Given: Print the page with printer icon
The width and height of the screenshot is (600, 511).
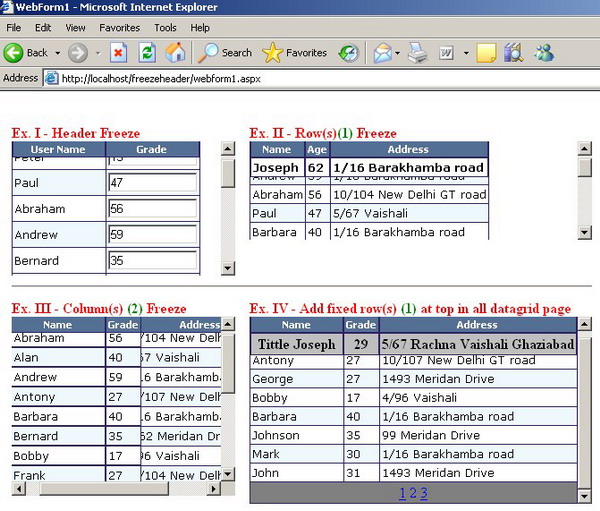Looking at the screenshot, I should pos(417,53).
